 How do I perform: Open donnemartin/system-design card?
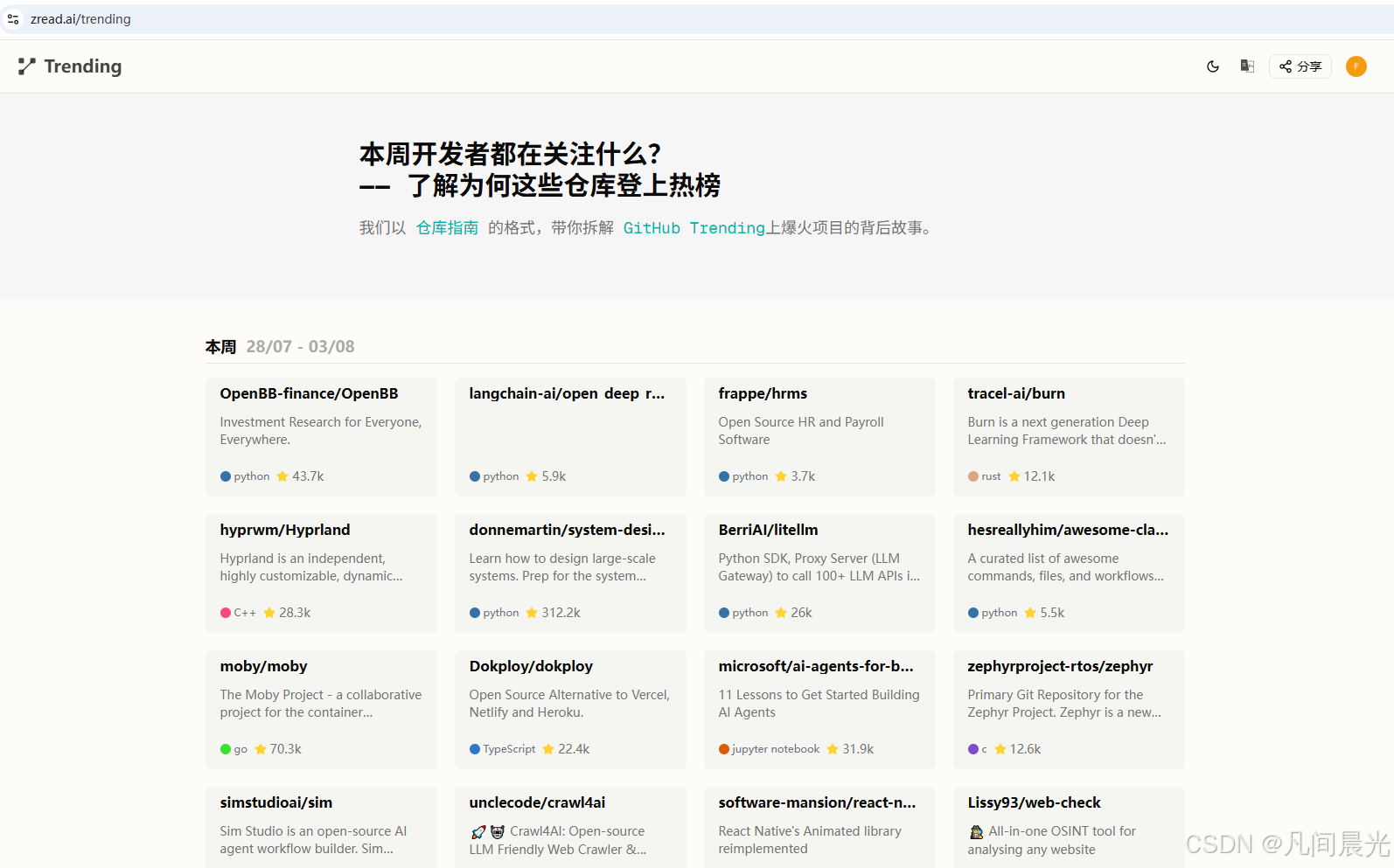(x=570, y=573)
